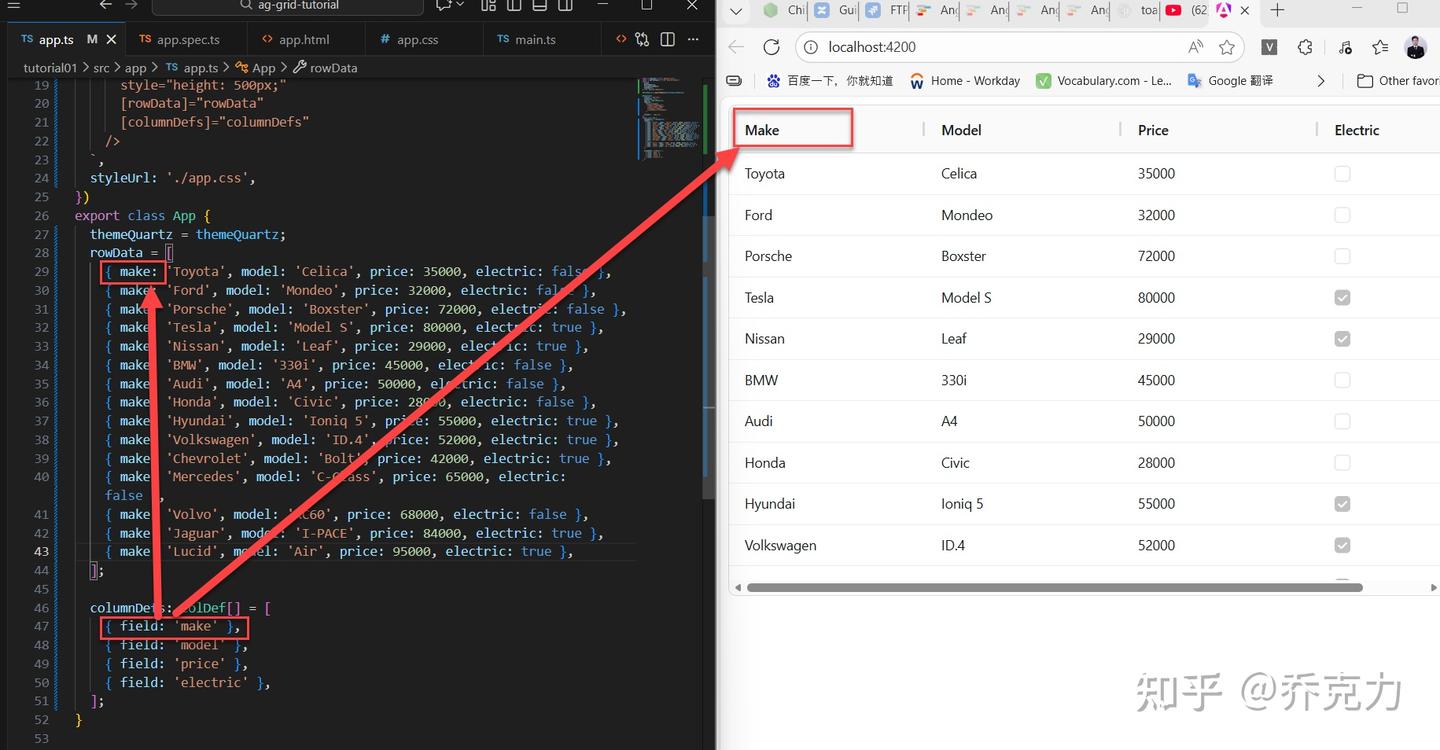Toggle the Electric checkbox for Toyota row
The image size is (1440, 750).
point(1342,174)
